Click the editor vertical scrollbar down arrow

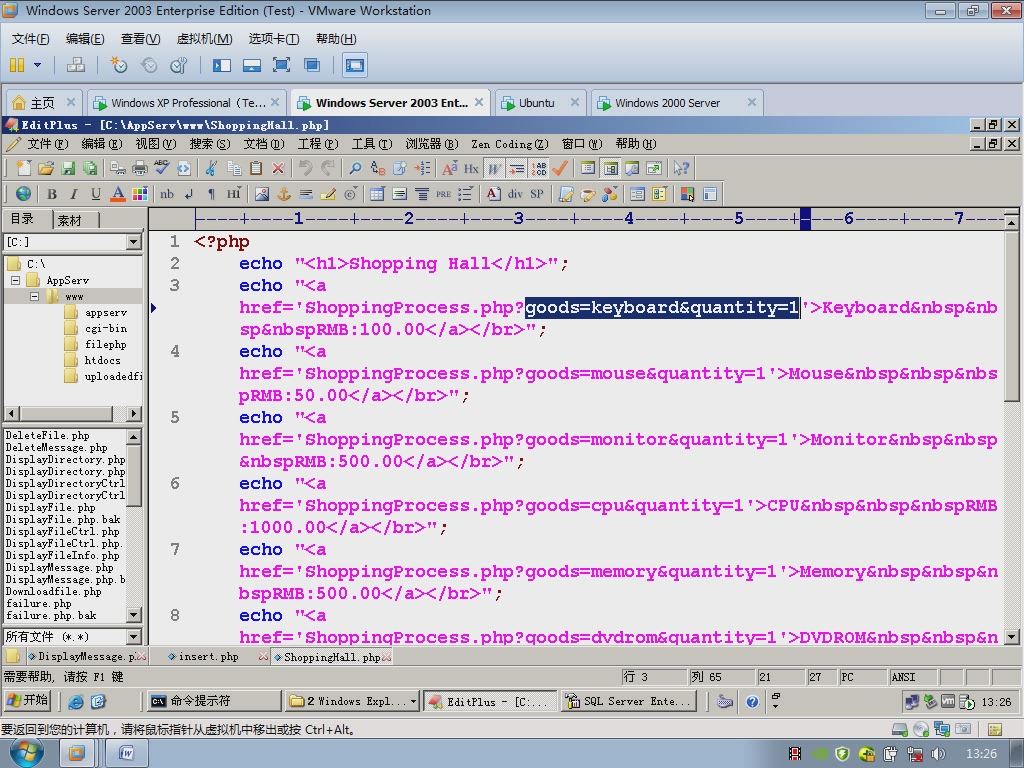click(x=1012, y=637)
